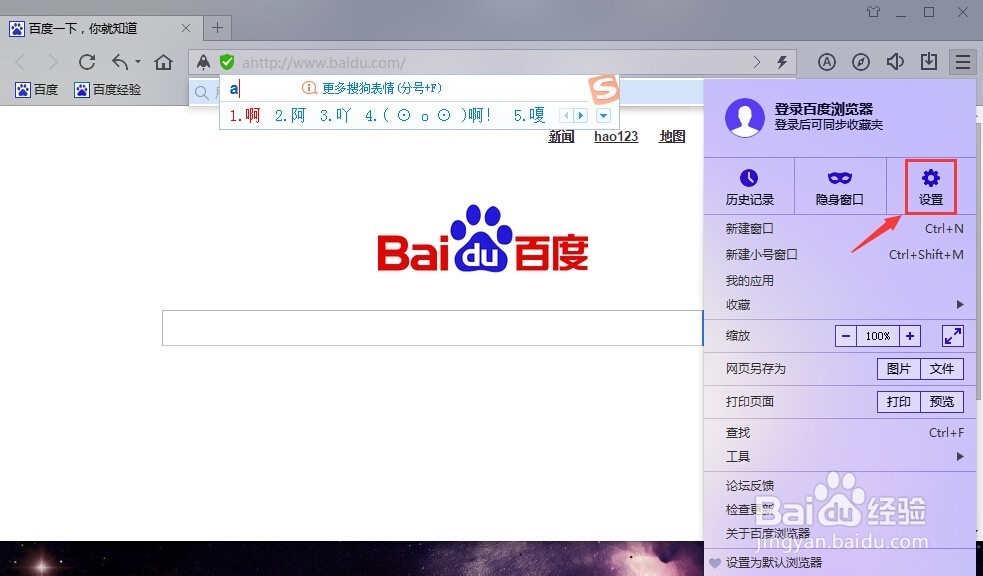
Task: Choose IME candidate 1.啊
Action: click(x=244, y=115)
